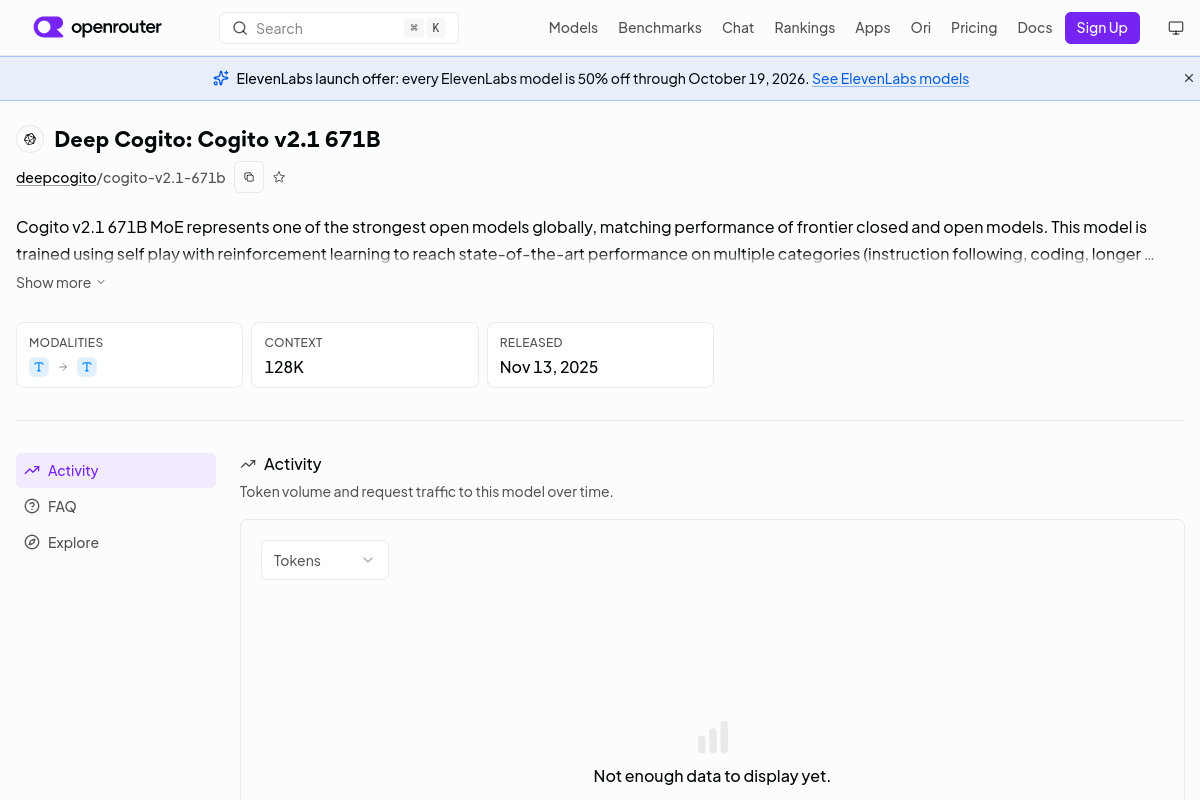Click 'Not enough data to display yet.' text
The height and width of the screenshot is (800, 1200).
[x=712, y=776]
